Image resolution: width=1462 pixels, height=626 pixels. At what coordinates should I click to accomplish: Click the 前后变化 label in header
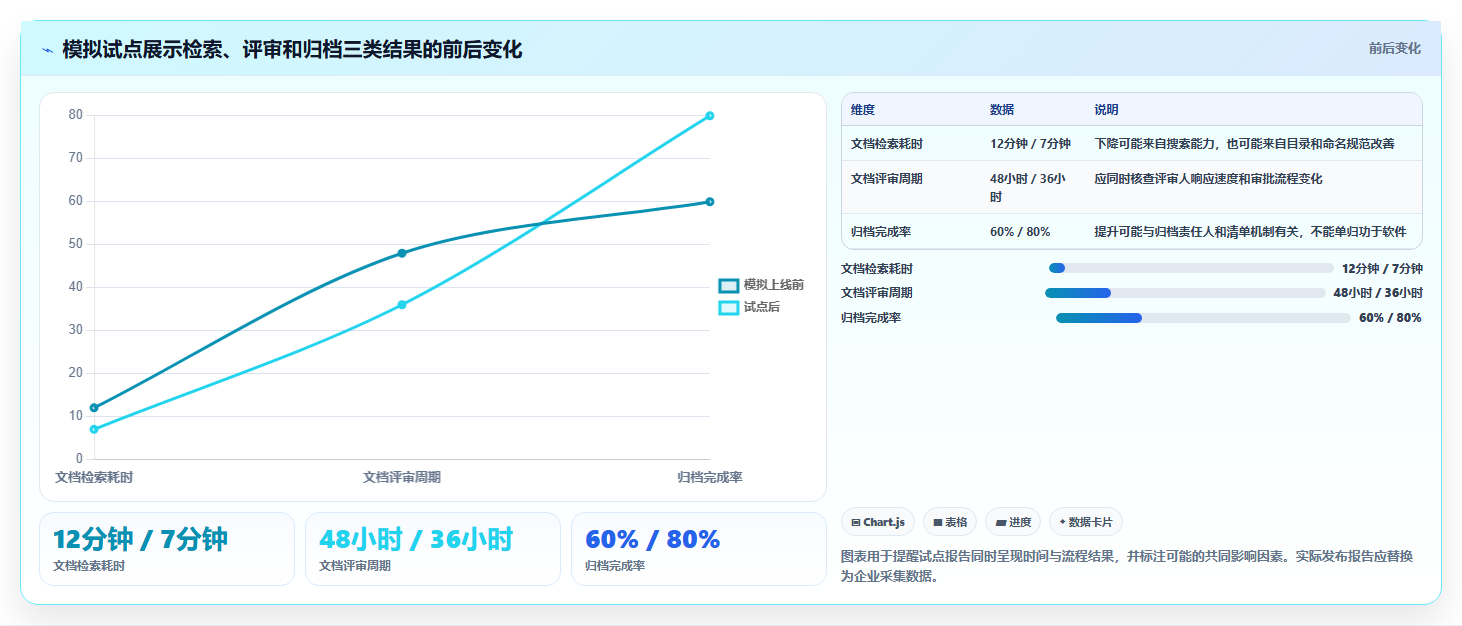1394,49
